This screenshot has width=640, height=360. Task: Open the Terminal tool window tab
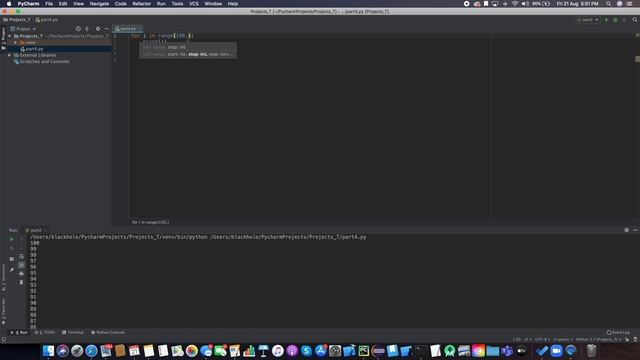coord(73,332)
